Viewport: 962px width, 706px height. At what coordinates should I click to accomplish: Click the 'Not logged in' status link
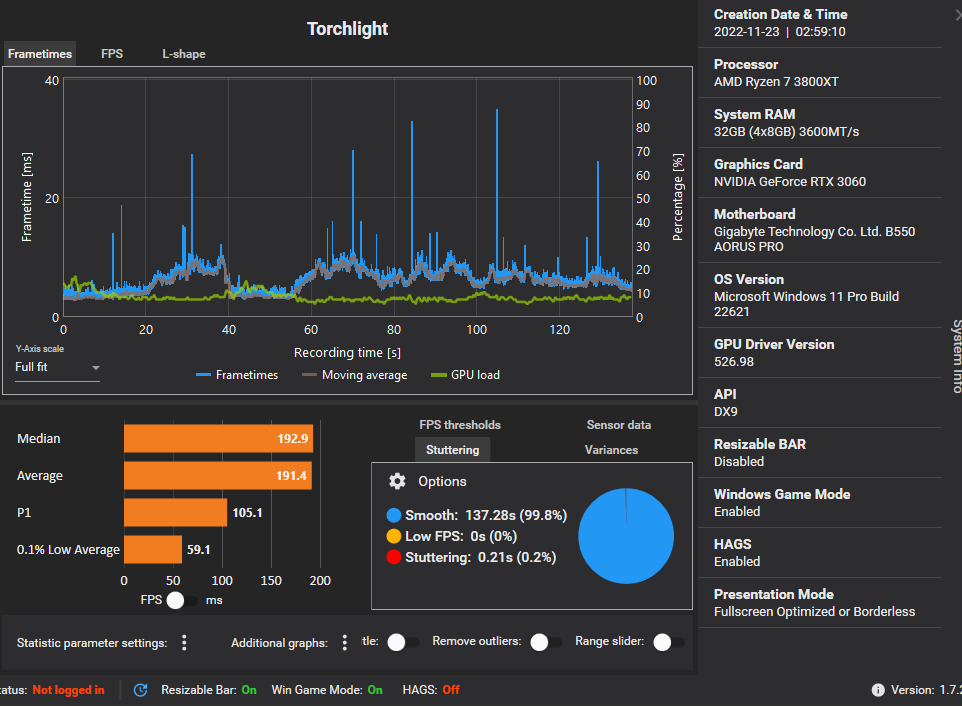point(68,690)
